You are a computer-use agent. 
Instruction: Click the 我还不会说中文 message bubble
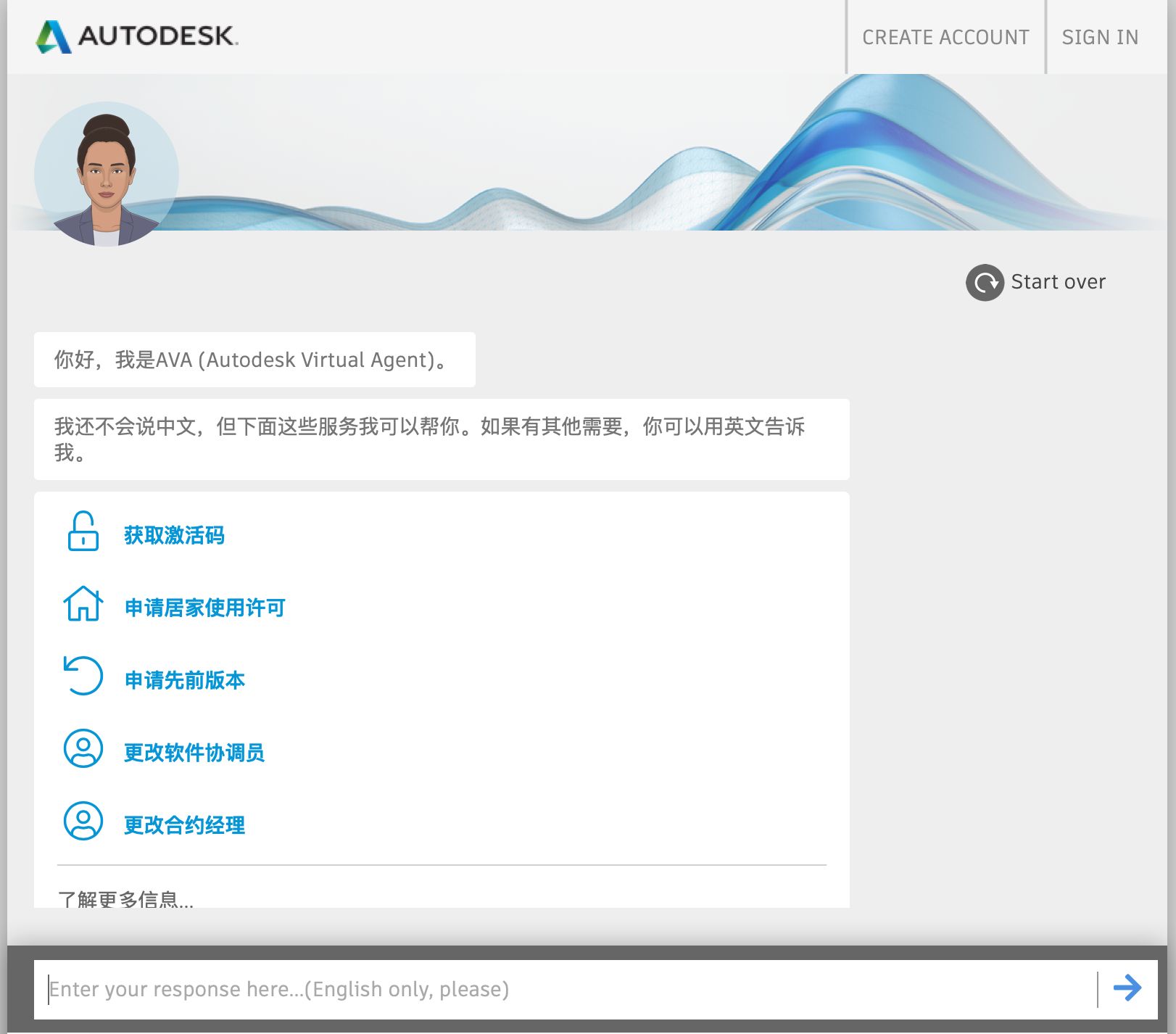pos(442,439)
